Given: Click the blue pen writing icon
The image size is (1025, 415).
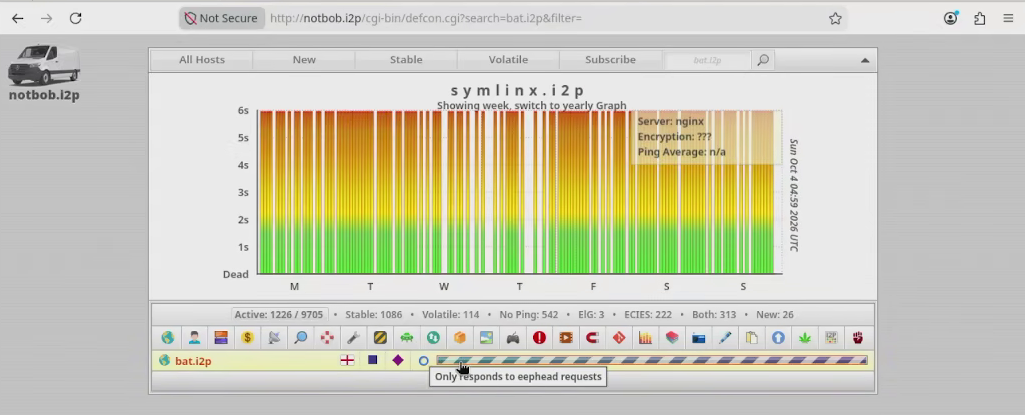Looking at the screenshot, I should point(725,338).
